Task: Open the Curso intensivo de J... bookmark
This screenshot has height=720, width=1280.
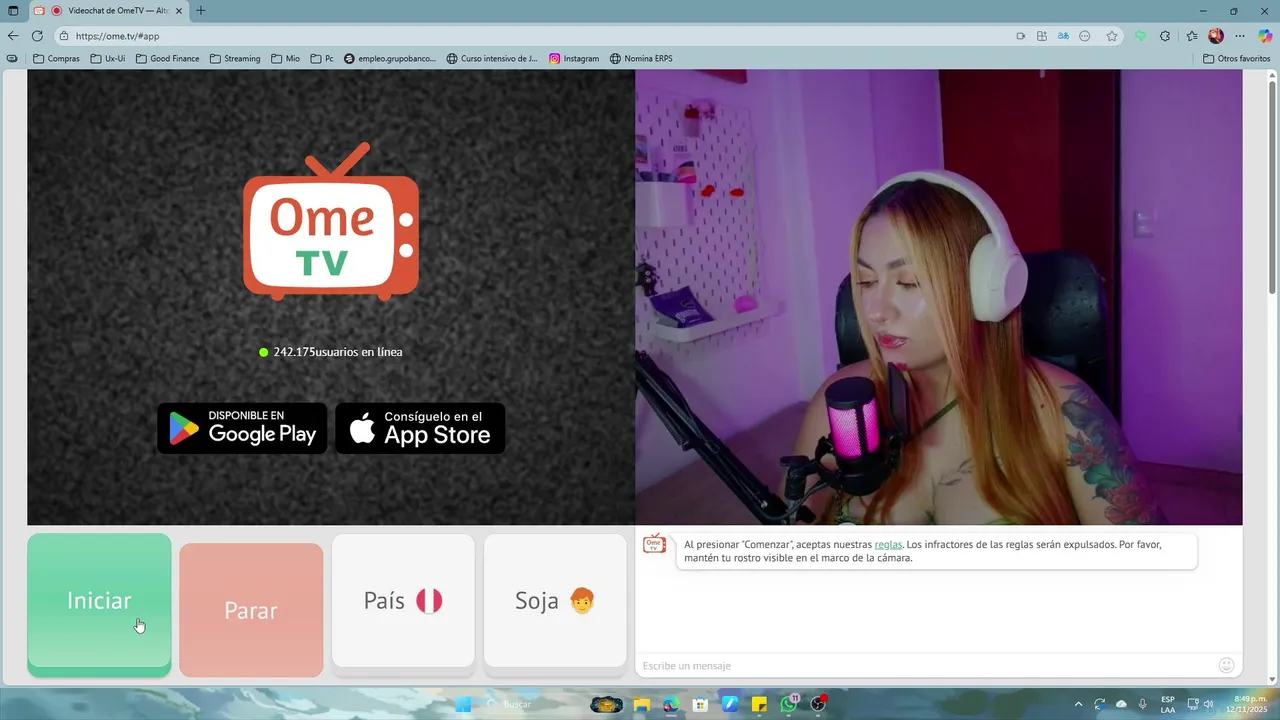Action: (492, 59)
